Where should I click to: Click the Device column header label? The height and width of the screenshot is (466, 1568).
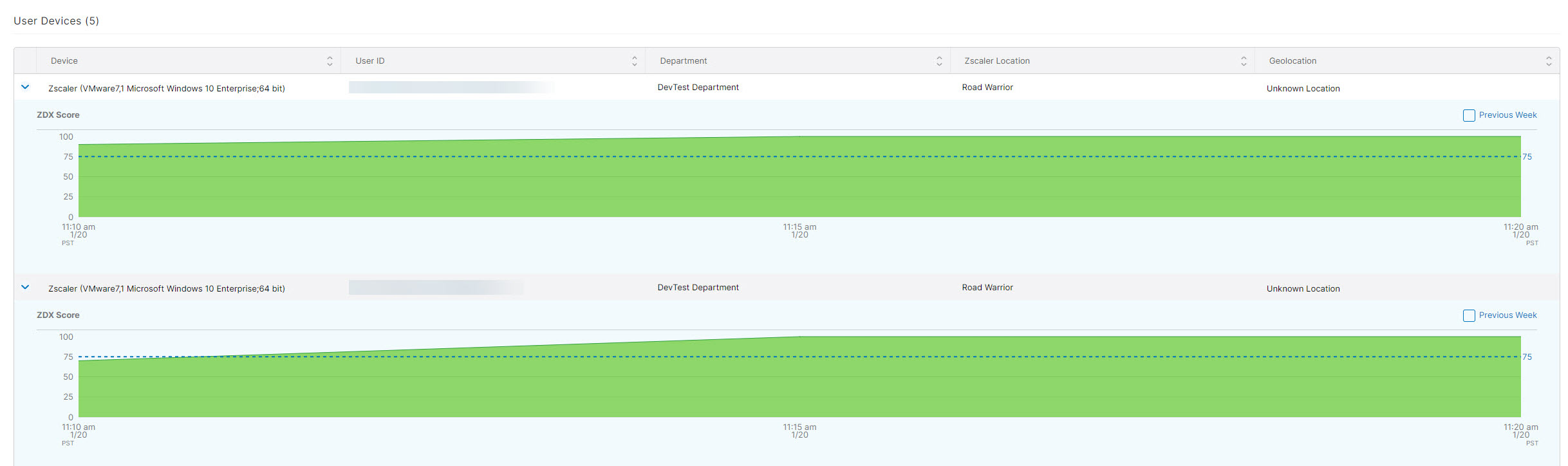64,61
